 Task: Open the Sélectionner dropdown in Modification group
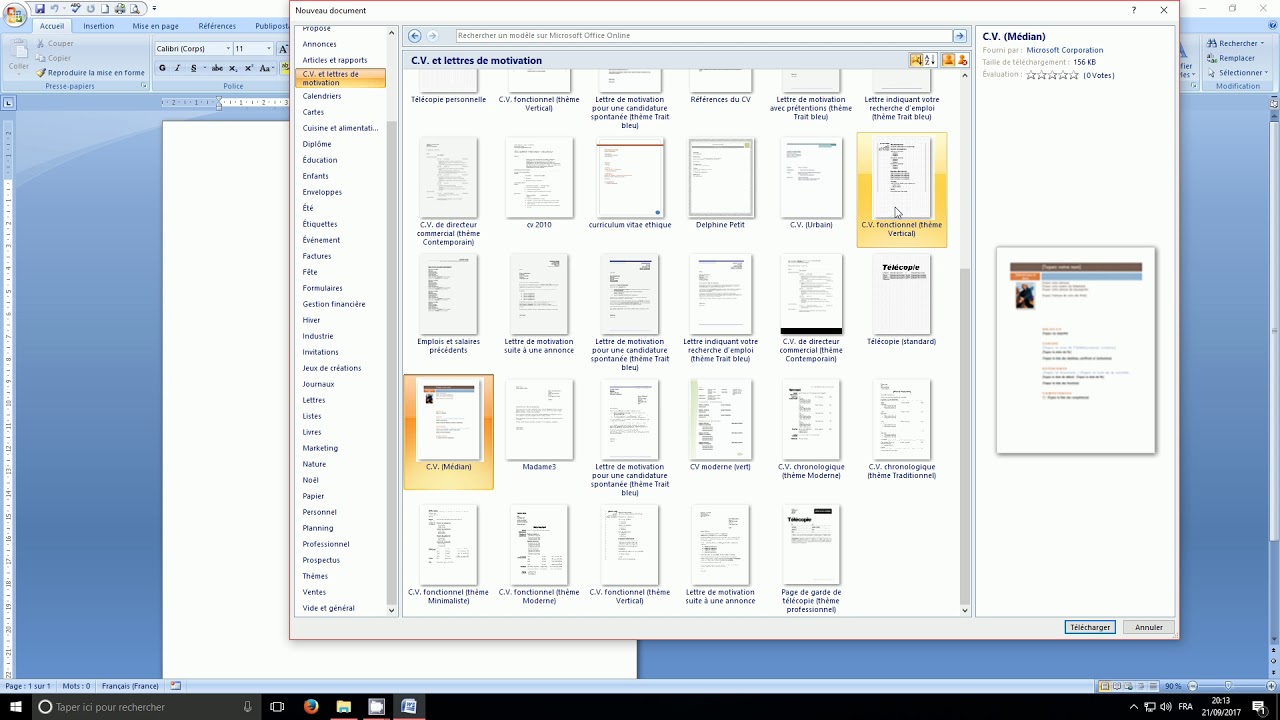pyautogui.click(x=1238, y=72)
